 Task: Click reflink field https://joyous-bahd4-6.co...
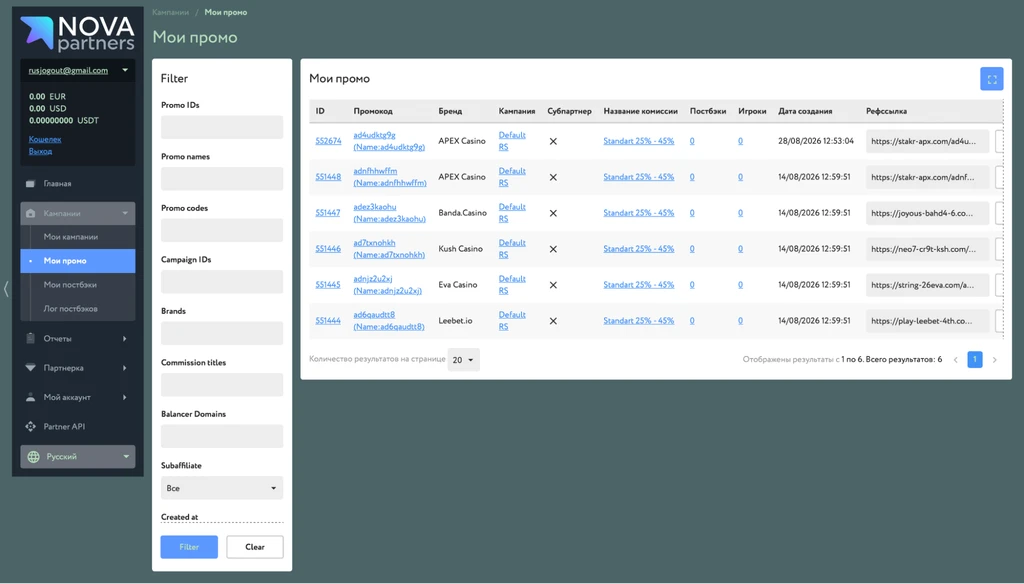(x=927, y=213)
